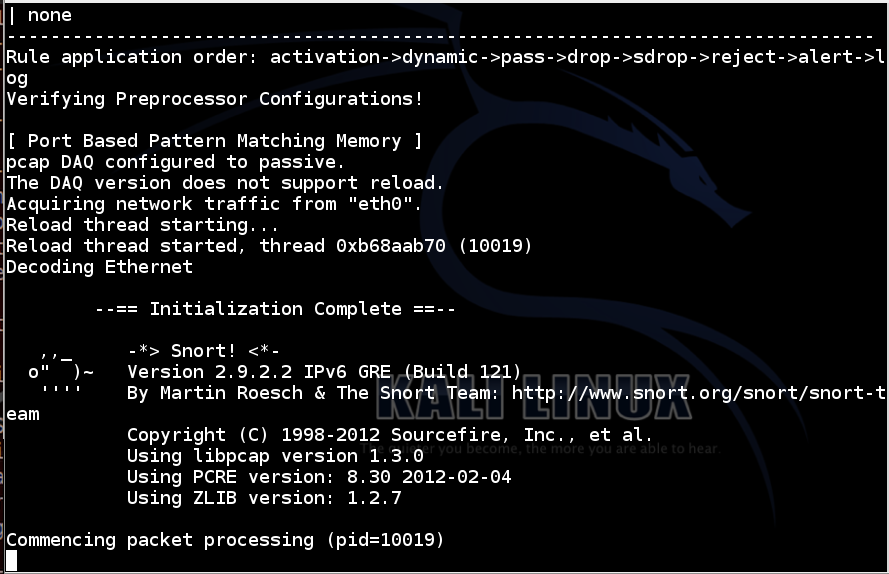Viewport: 889px width, 574px height.
Task: Click the "Initialization Complete" banner
Action: point(275,309)
